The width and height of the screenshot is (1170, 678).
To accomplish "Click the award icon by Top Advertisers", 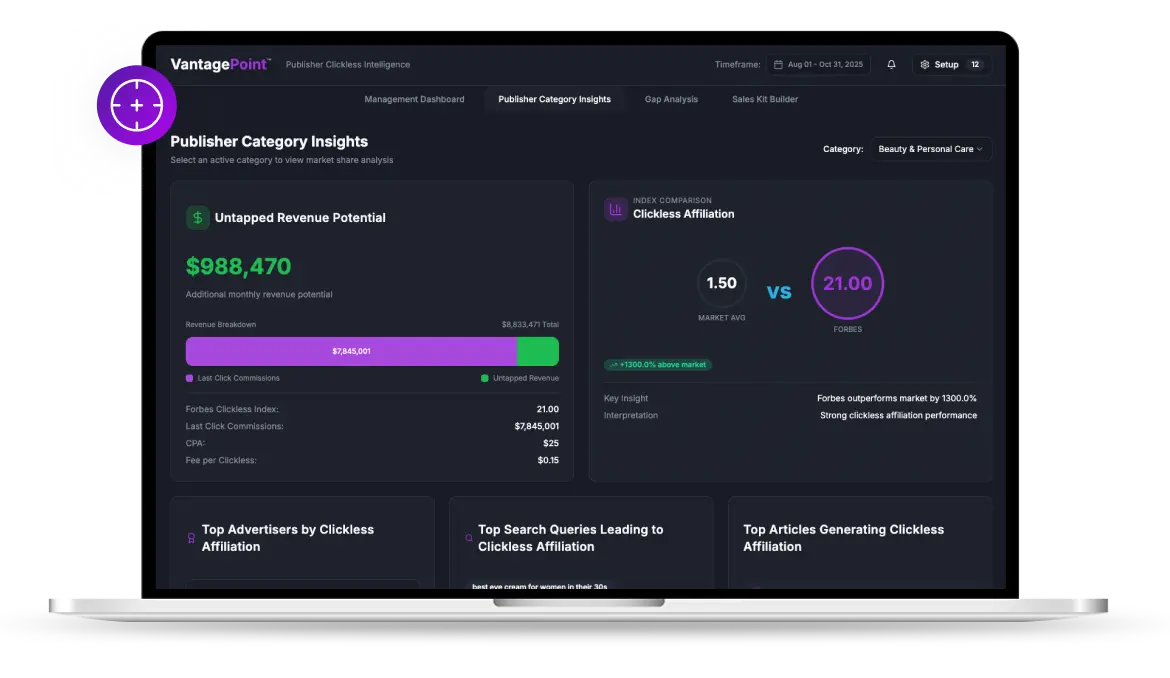I will point(191,538).
